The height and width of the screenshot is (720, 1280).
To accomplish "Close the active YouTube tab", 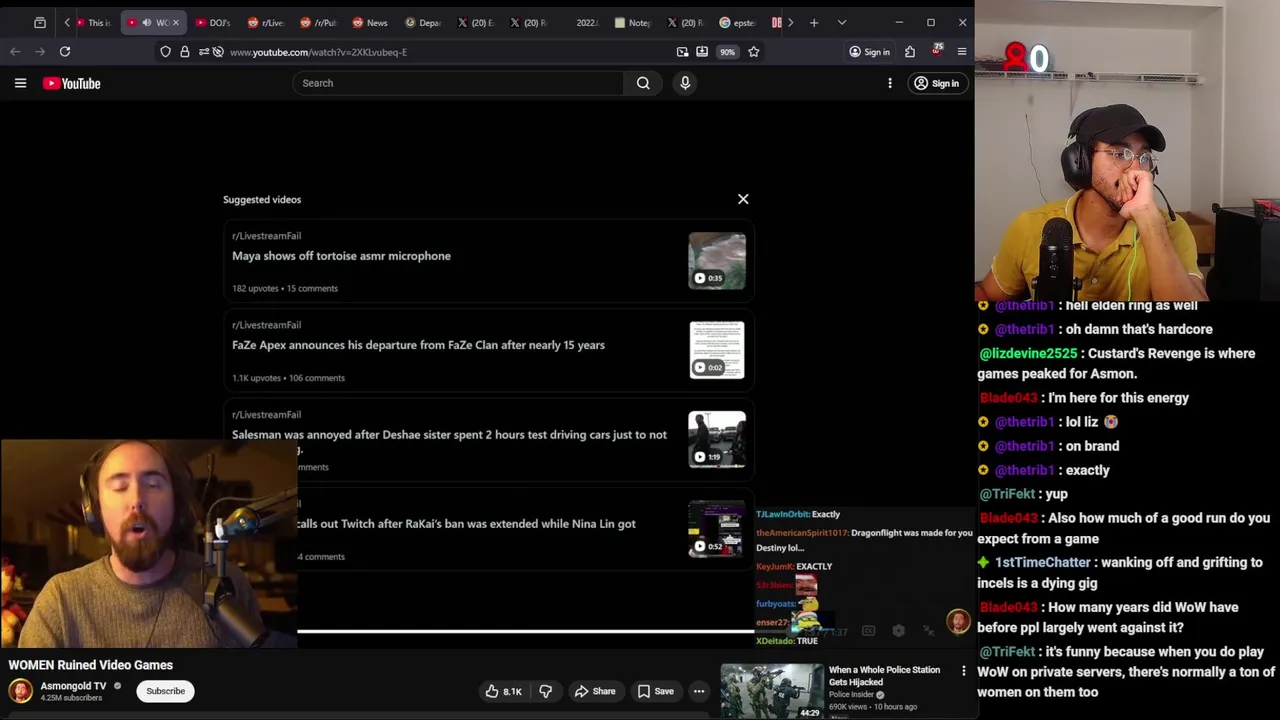I will [x=176, y=22].
